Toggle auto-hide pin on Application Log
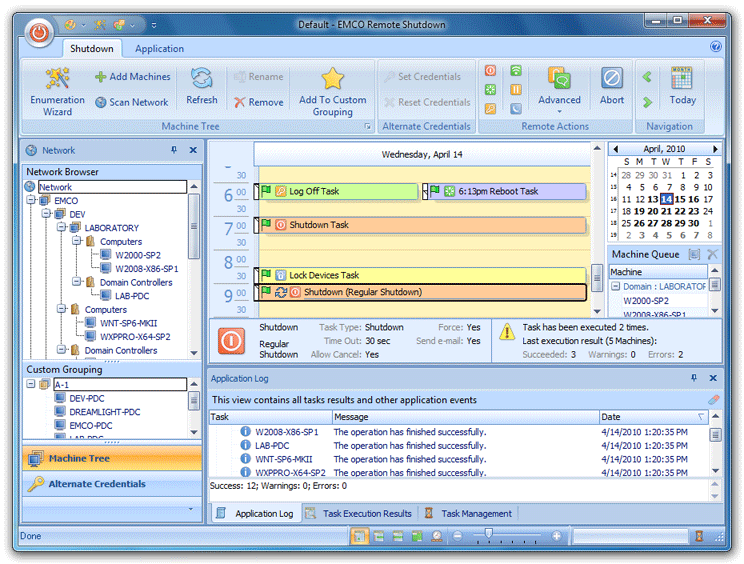Viewport: 744px width, 564px height. [x=694, y=379]
